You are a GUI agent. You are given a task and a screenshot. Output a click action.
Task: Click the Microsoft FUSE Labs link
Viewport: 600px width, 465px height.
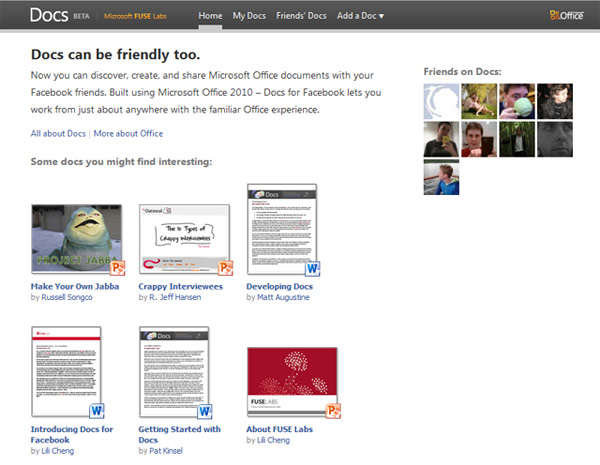135,16
